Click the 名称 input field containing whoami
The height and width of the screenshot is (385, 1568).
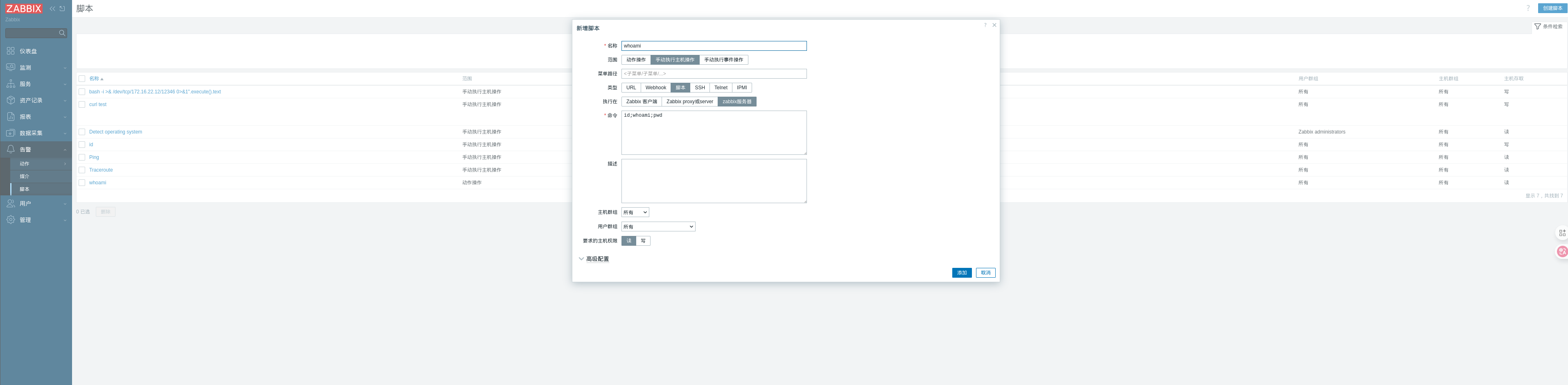pyautogui.click(x=714, y=46)
